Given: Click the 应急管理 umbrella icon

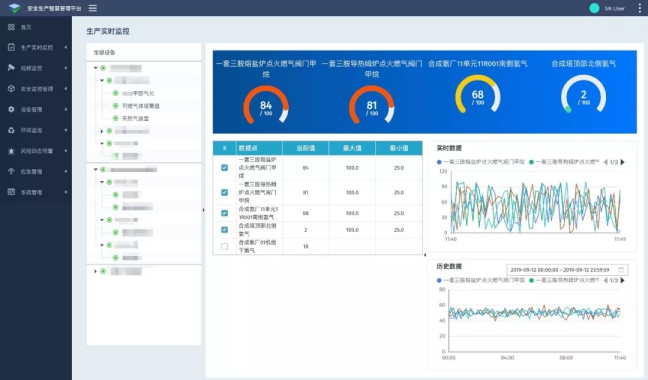Looking at the screenshot, I should (x=11, y=171).
